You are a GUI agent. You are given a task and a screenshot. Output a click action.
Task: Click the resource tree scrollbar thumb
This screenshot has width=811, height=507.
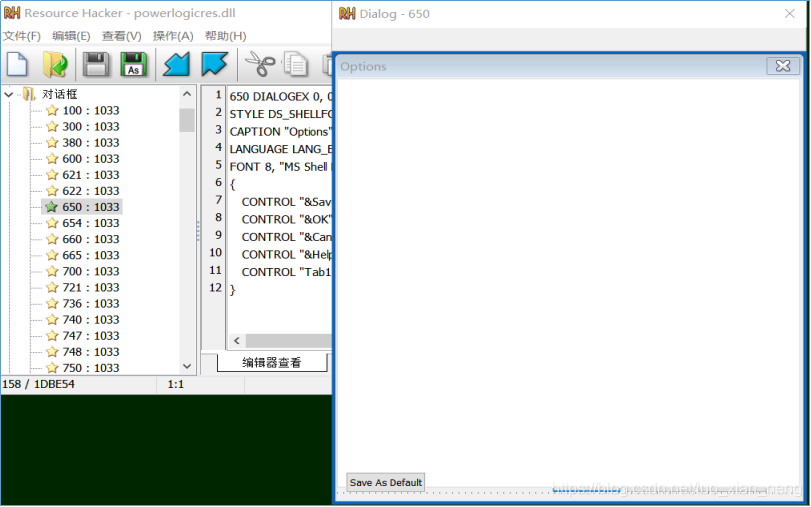(x=187, y=120)
